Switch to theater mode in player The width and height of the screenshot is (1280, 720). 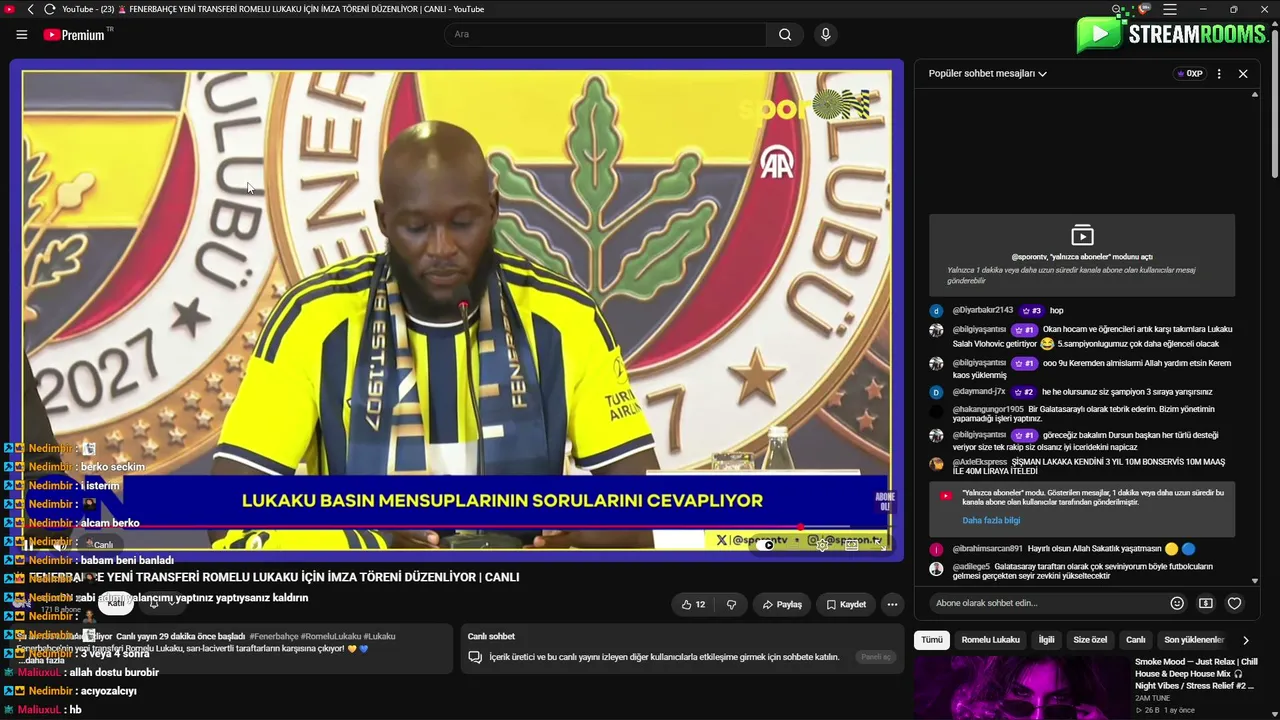click(x=851, y=545)
